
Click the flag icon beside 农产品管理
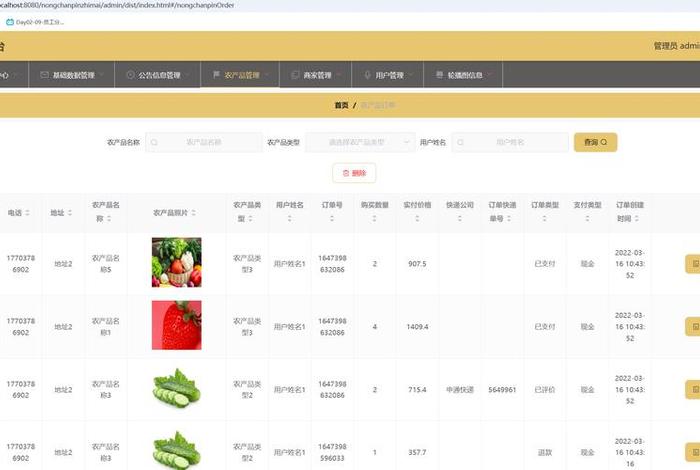pos(216,75)
